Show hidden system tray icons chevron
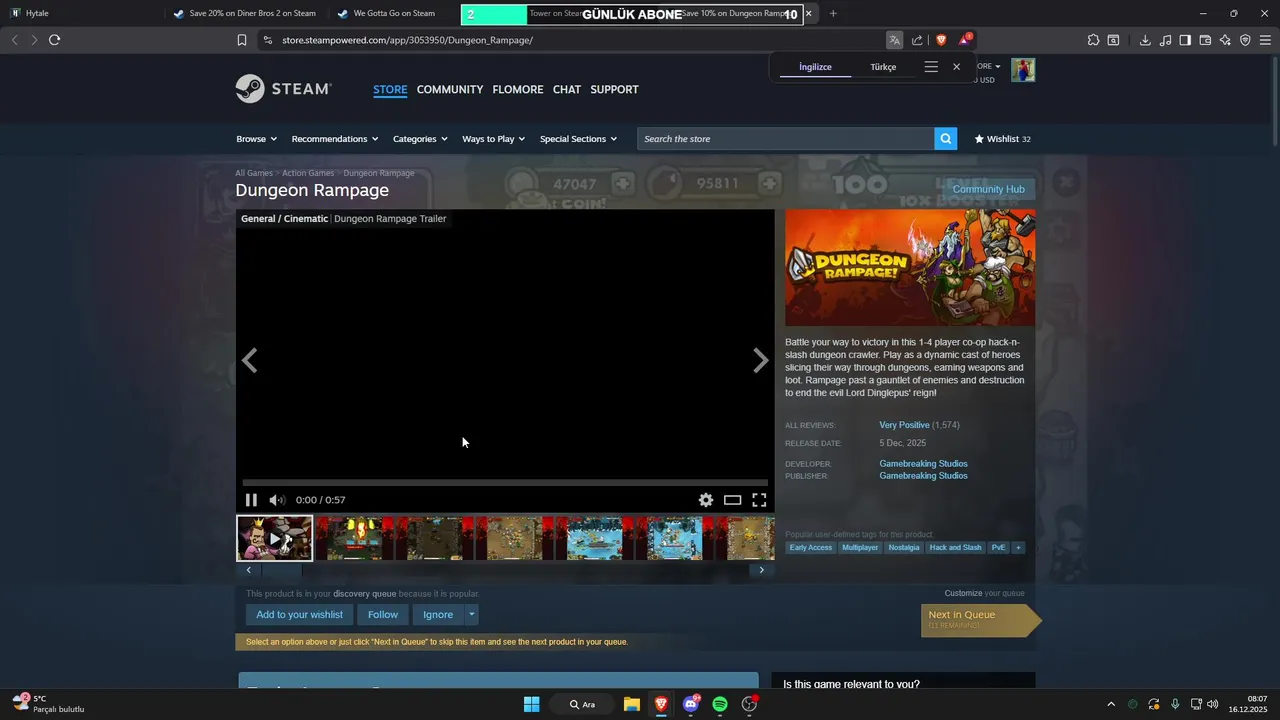This screenshot has width=1280, height=720. (1110, 704)
